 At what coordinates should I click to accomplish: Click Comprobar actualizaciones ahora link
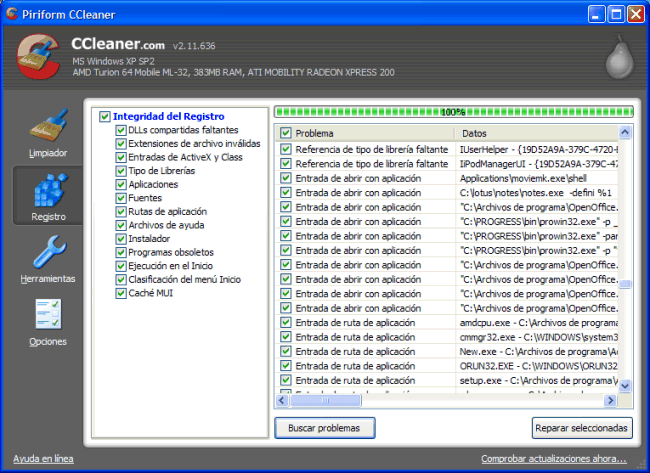pos(554,459)
